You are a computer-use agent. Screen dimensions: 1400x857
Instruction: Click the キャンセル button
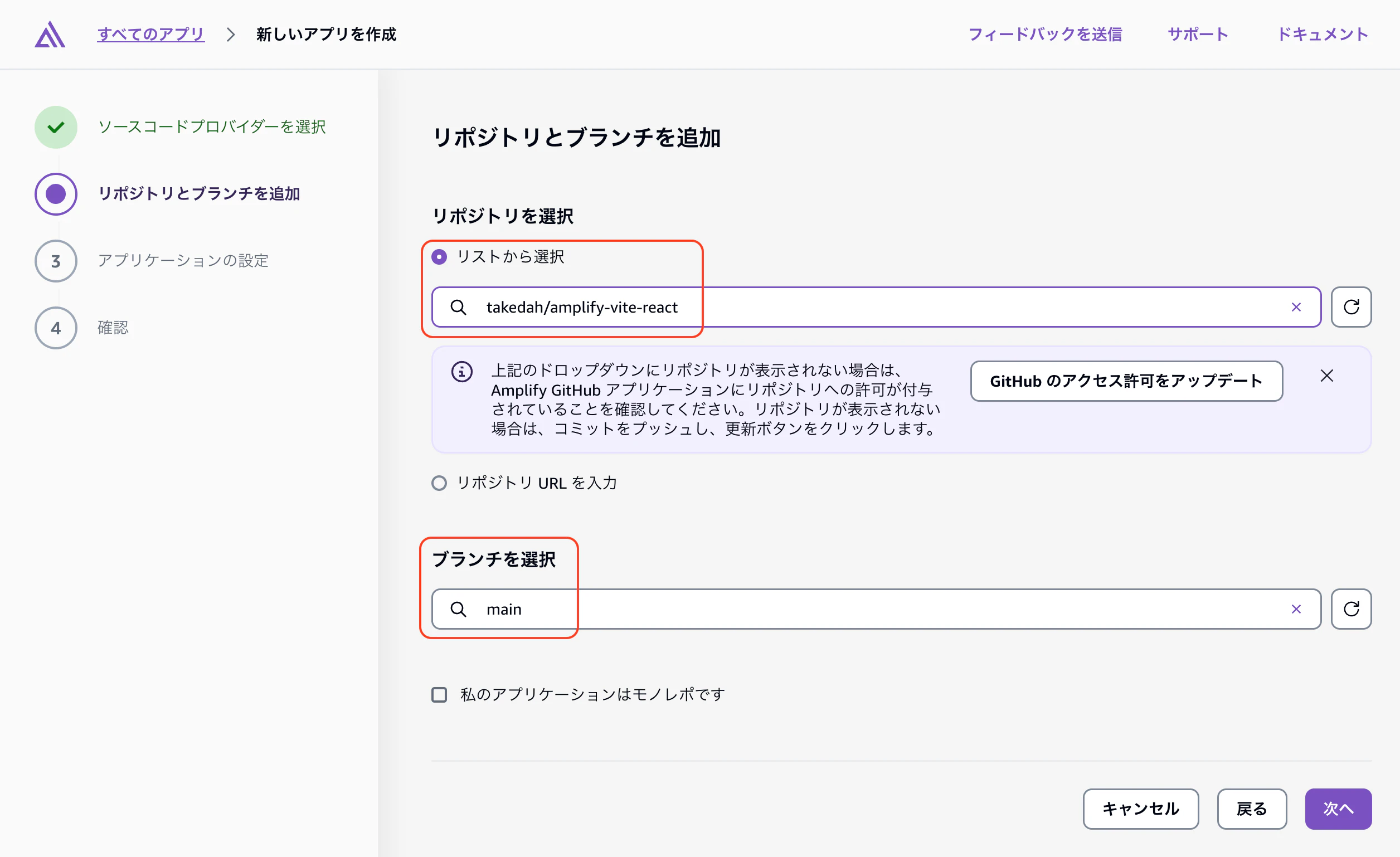pos(1140,809)
